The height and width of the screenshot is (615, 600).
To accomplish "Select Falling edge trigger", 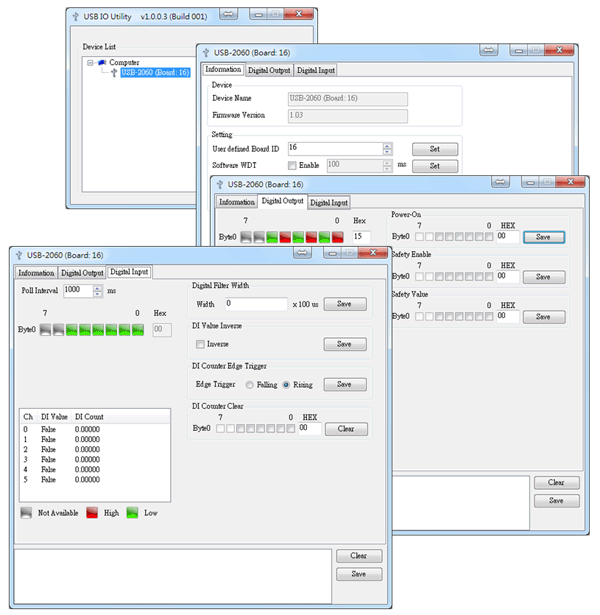I will point(249,385).
